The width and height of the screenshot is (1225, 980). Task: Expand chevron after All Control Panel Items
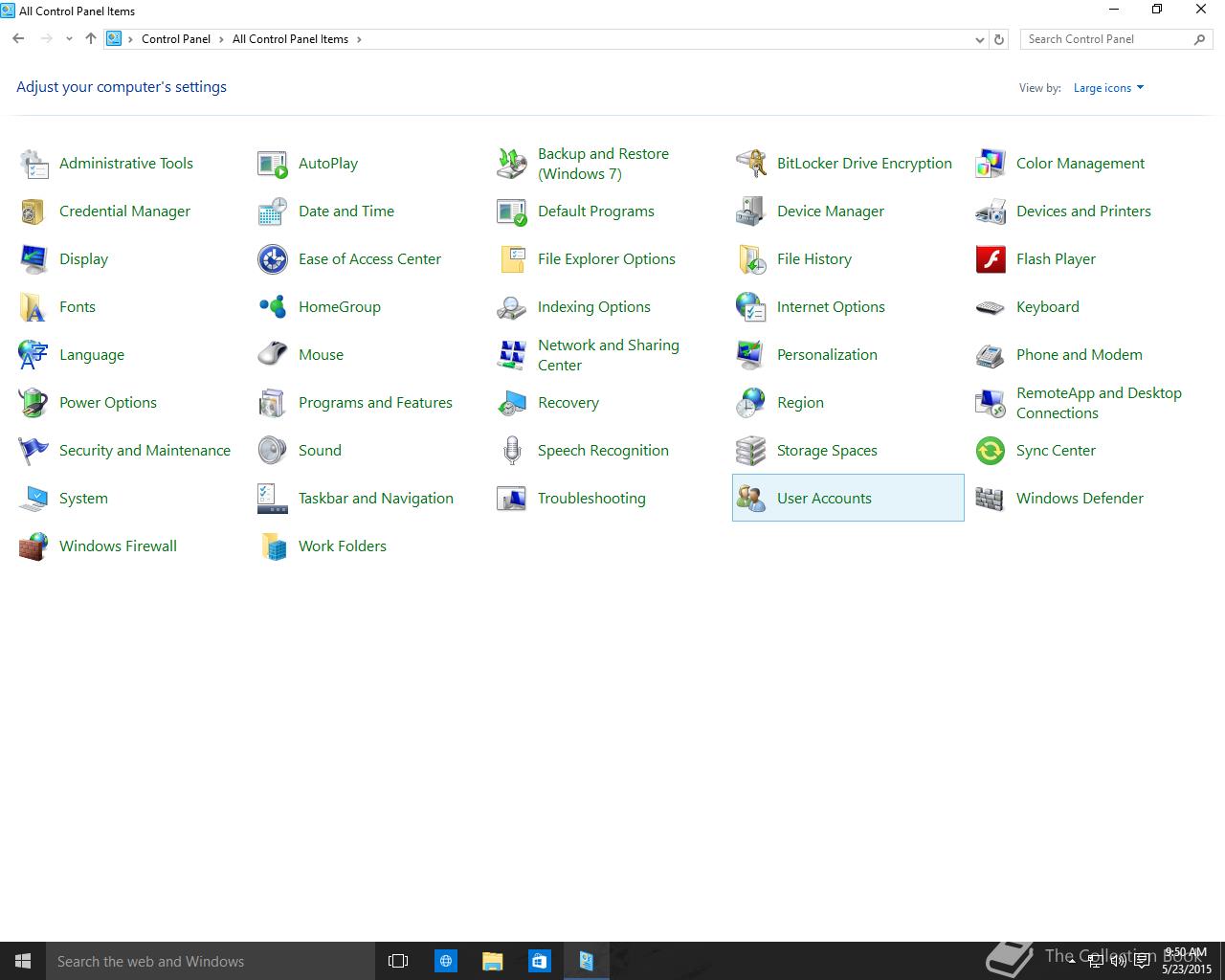tap(359, 39)
